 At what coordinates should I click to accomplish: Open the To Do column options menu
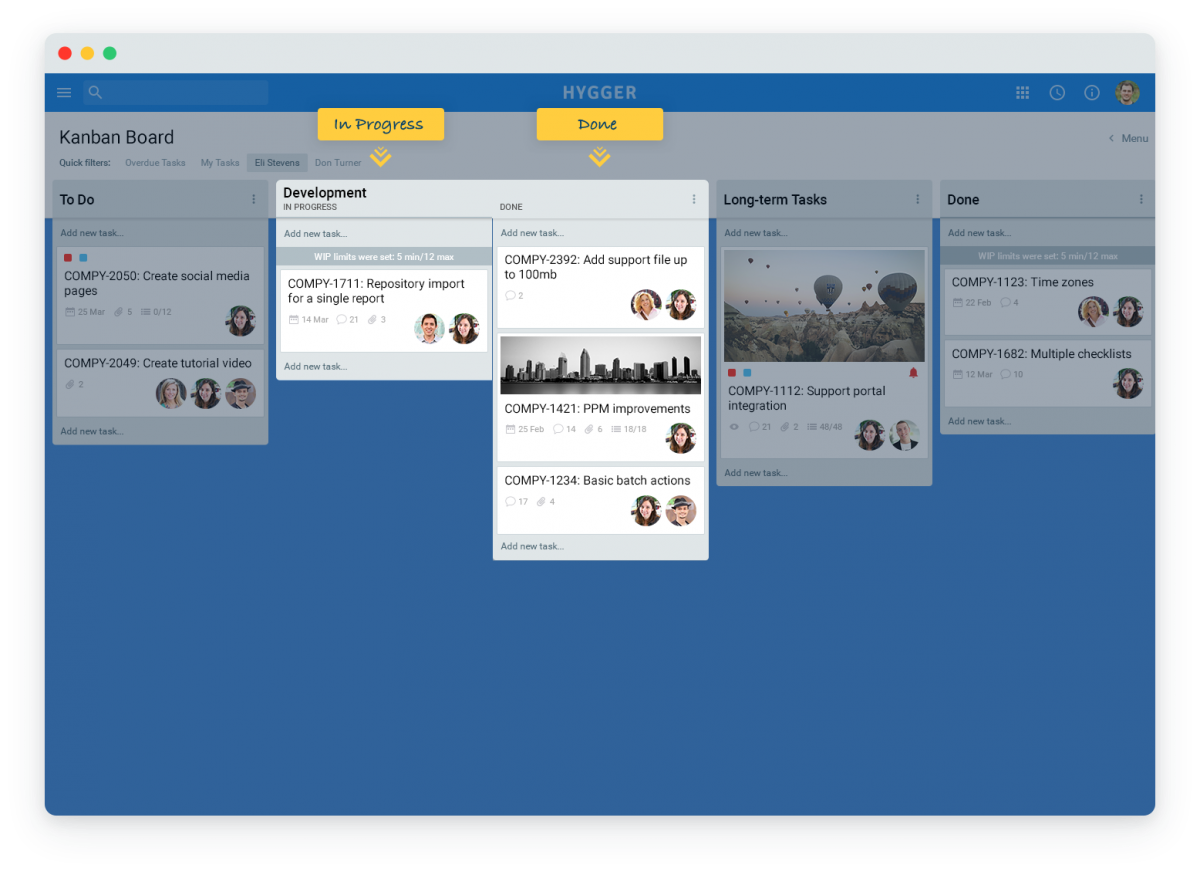[254, 199]
